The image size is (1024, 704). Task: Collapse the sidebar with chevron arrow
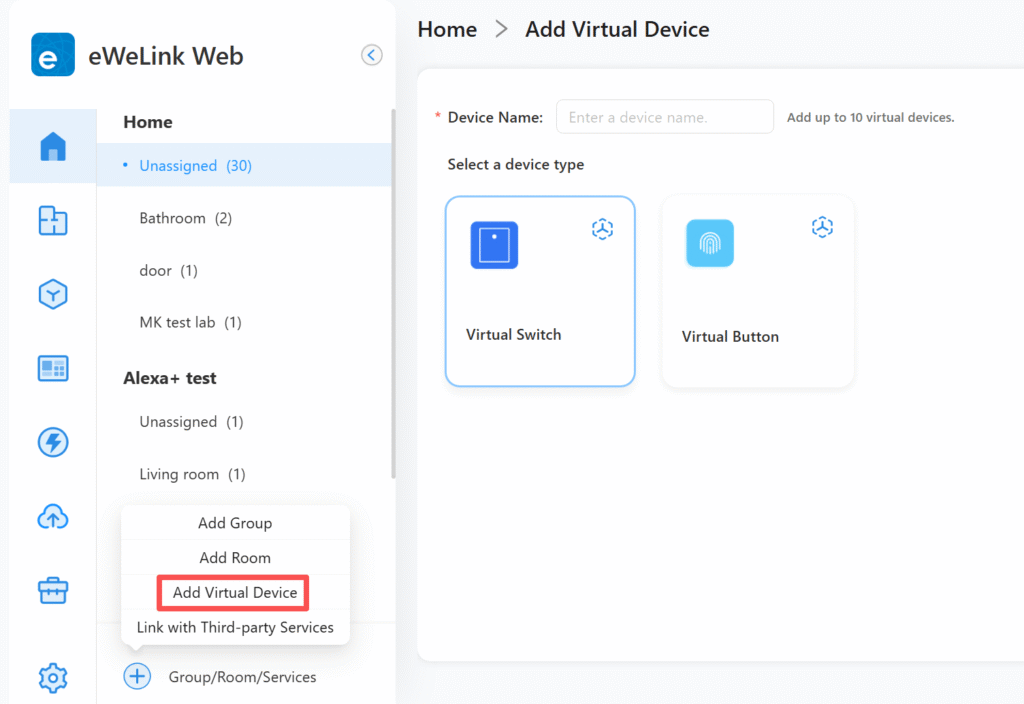pyautogui.click(x=372, y=55)
